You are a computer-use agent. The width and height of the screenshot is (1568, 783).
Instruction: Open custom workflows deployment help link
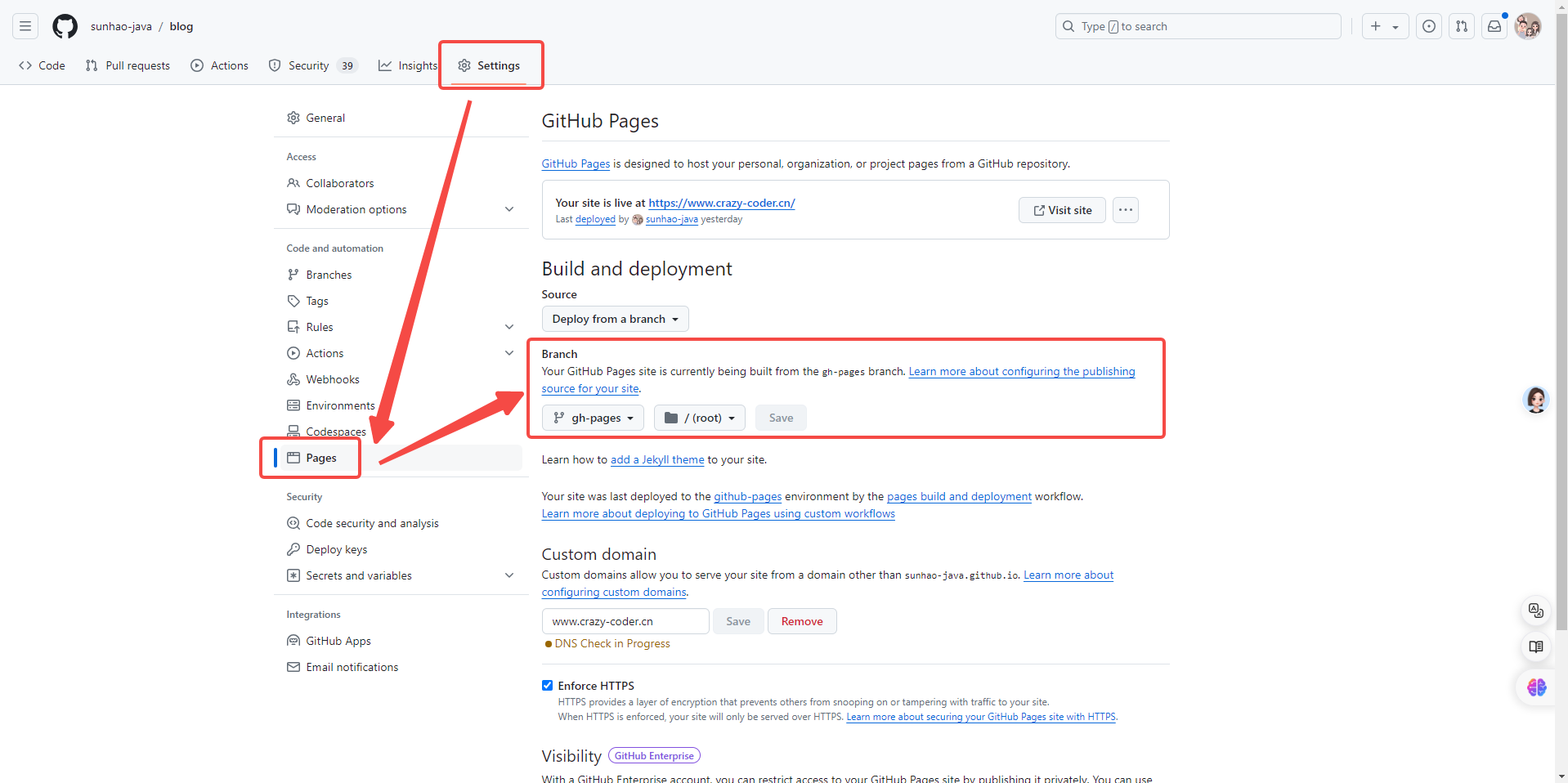pyautogui.click(x=719, y=513)
